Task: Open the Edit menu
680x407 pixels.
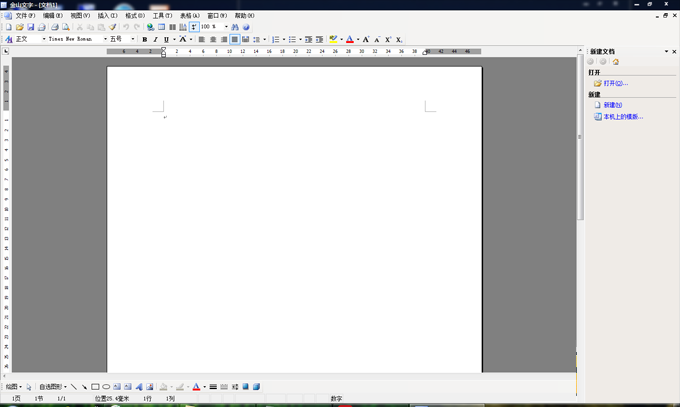Action: [x=52, y=16]
